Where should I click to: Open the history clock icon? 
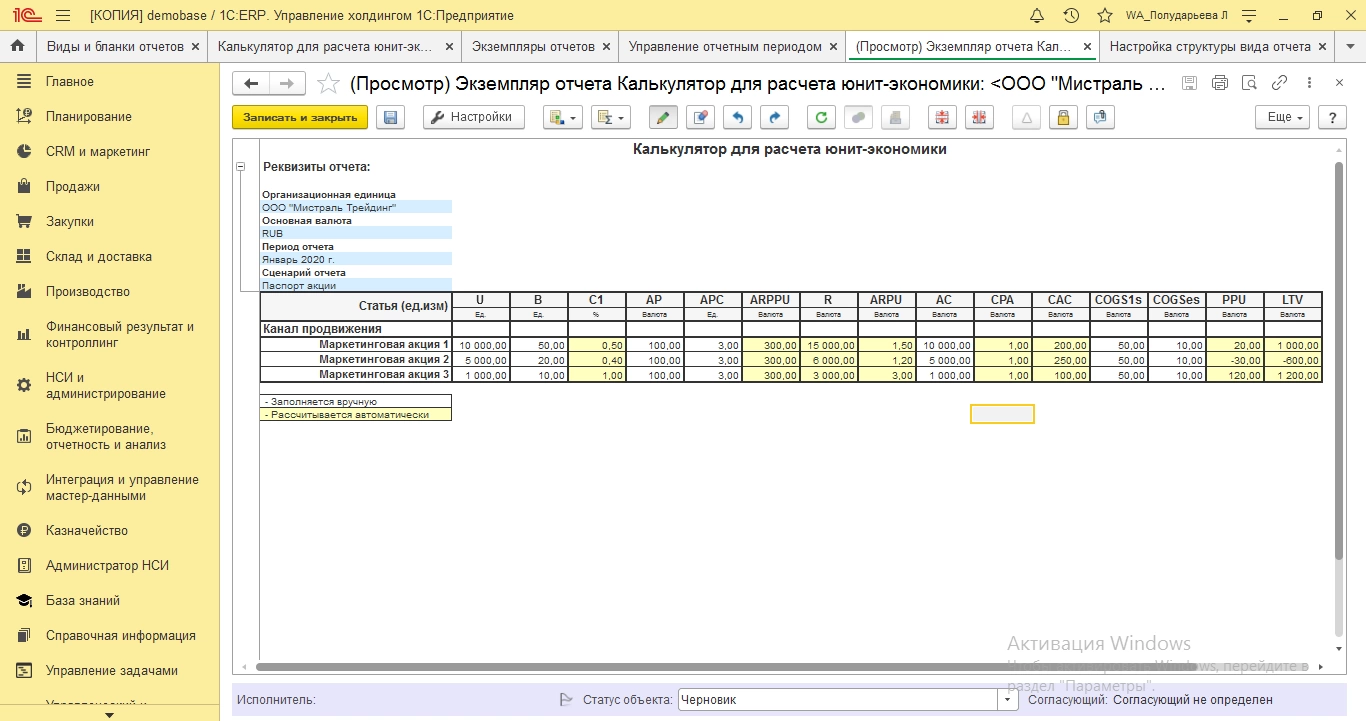(x=1071, y=16)
